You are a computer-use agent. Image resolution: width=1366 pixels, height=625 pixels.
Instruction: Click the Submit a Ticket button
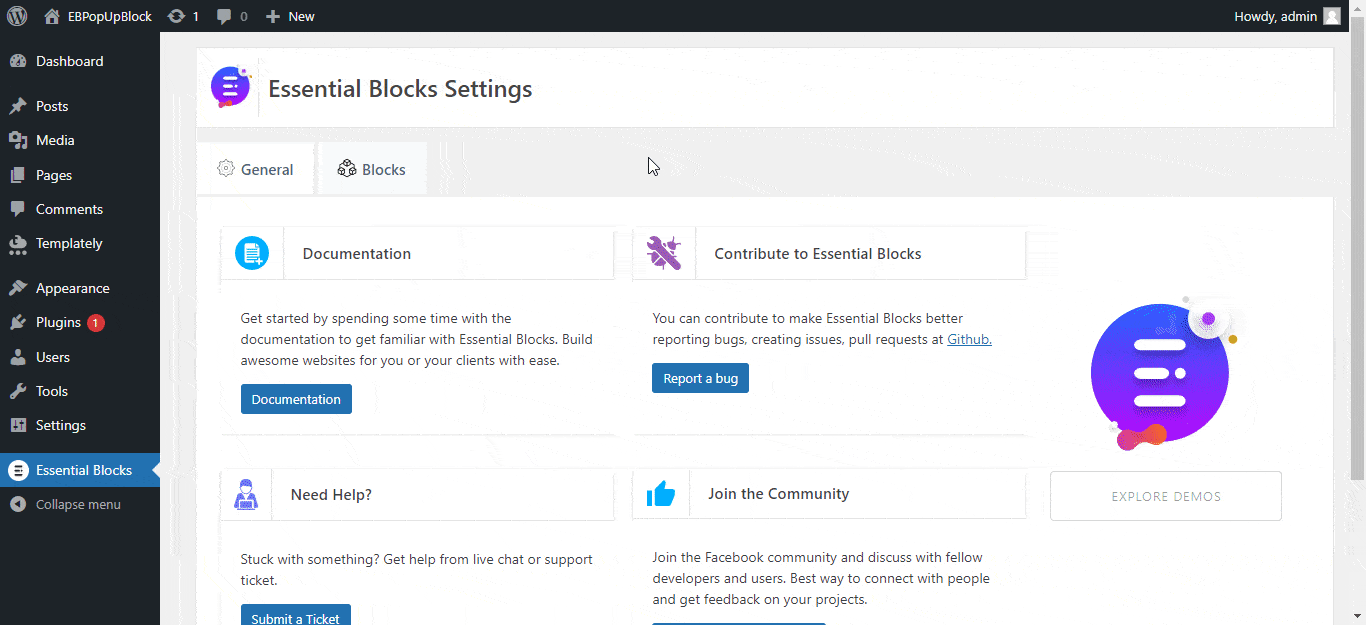click(296, 615)
